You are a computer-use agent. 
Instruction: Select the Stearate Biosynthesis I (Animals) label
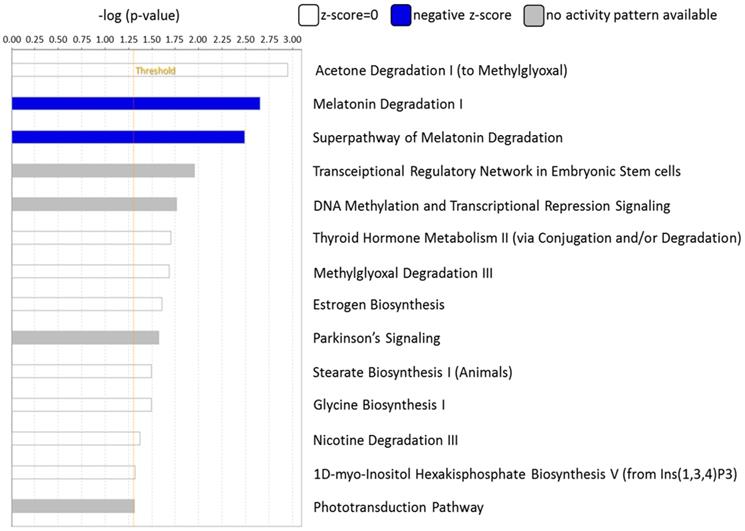pos(413,372)
